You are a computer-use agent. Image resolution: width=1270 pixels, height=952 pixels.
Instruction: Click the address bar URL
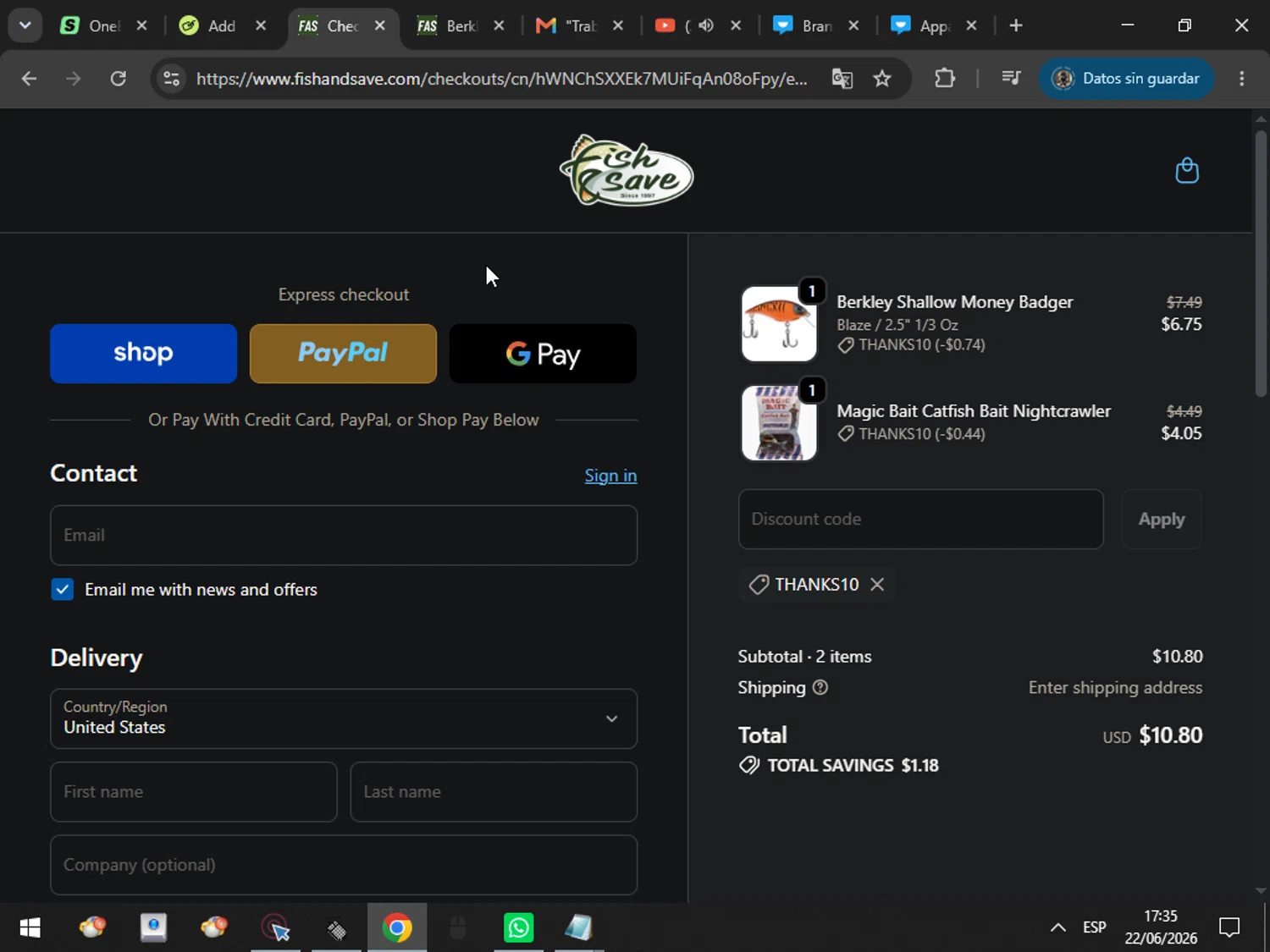pyautogui.click(x=501, y=79)
